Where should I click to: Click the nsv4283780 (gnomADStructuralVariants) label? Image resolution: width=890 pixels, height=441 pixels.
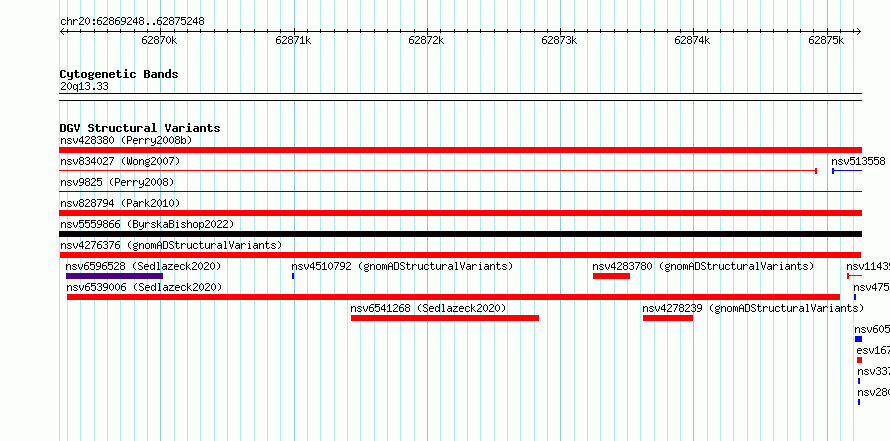[x=703, y=266]
